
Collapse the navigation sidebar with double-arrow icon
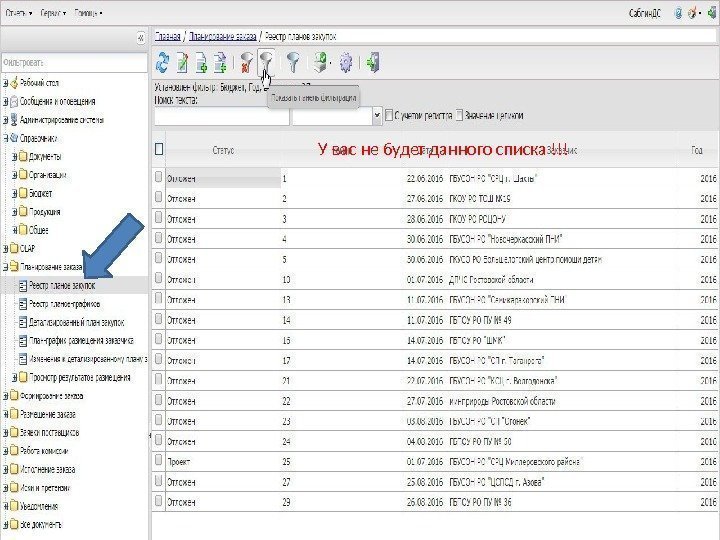tap(141, 38)
